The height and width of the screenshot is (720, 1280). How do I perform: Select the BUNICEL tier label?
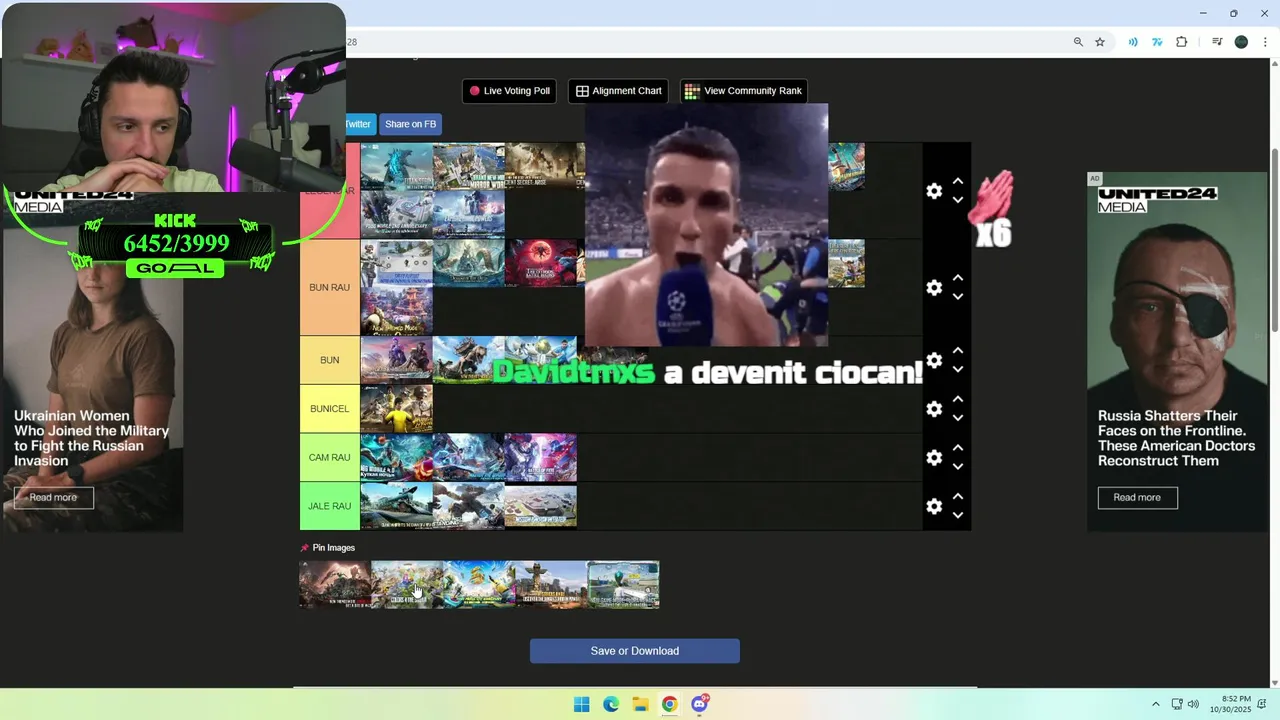coord(329,409)
